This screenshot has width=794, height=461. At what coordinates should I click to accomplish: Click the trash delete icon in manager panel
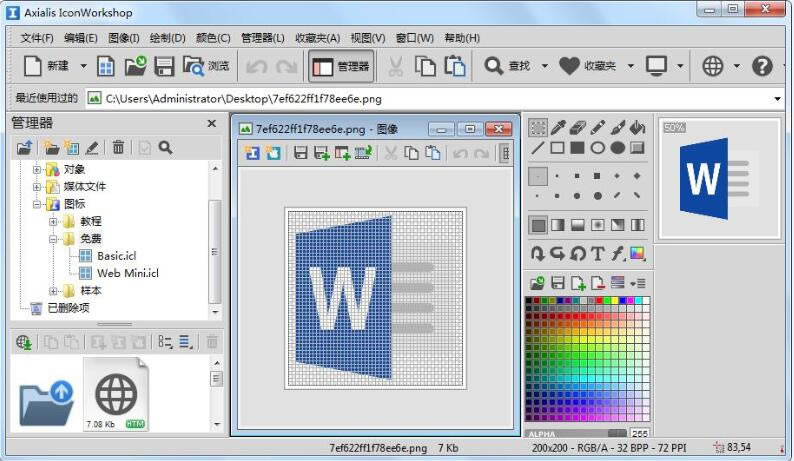[x=118, y=147]
